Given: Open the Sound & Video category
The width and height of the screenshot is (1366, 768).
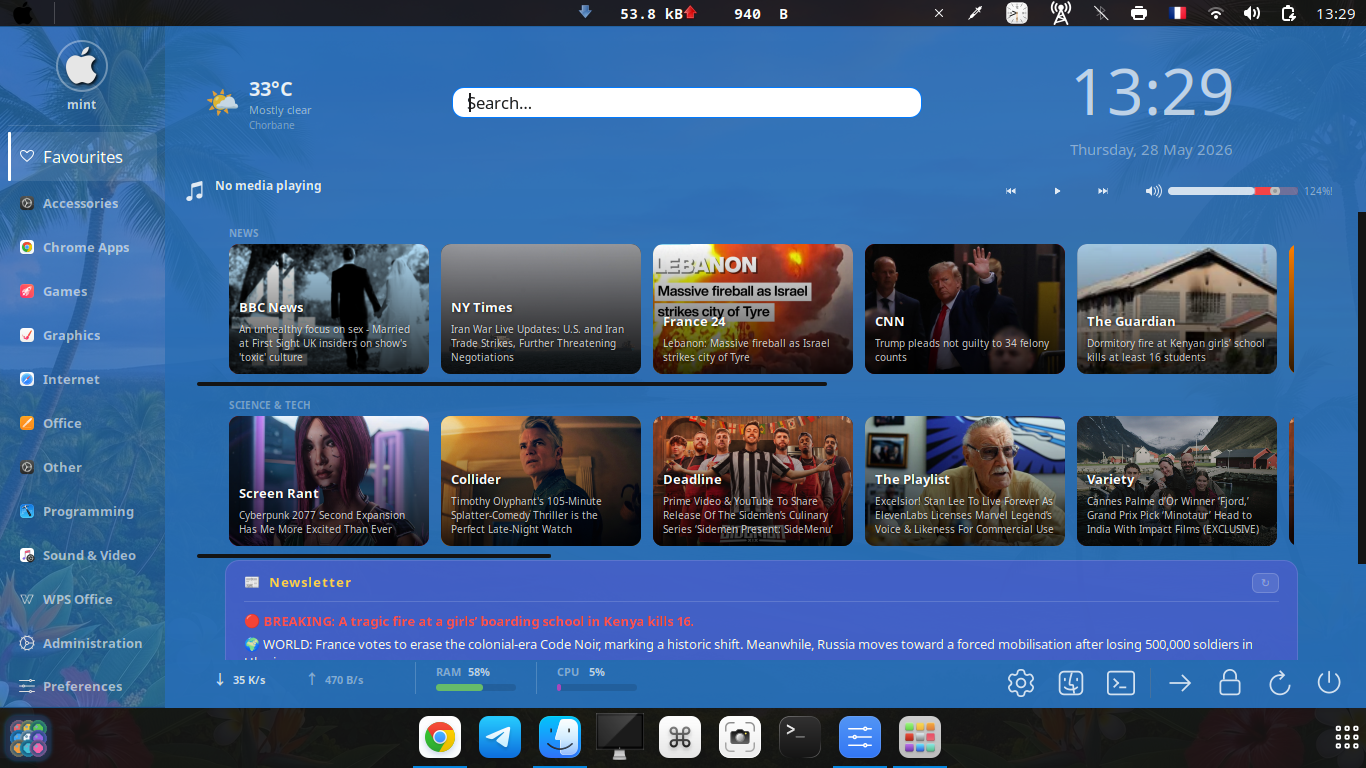Looking at the screenshot, I should tap(83, 555).
